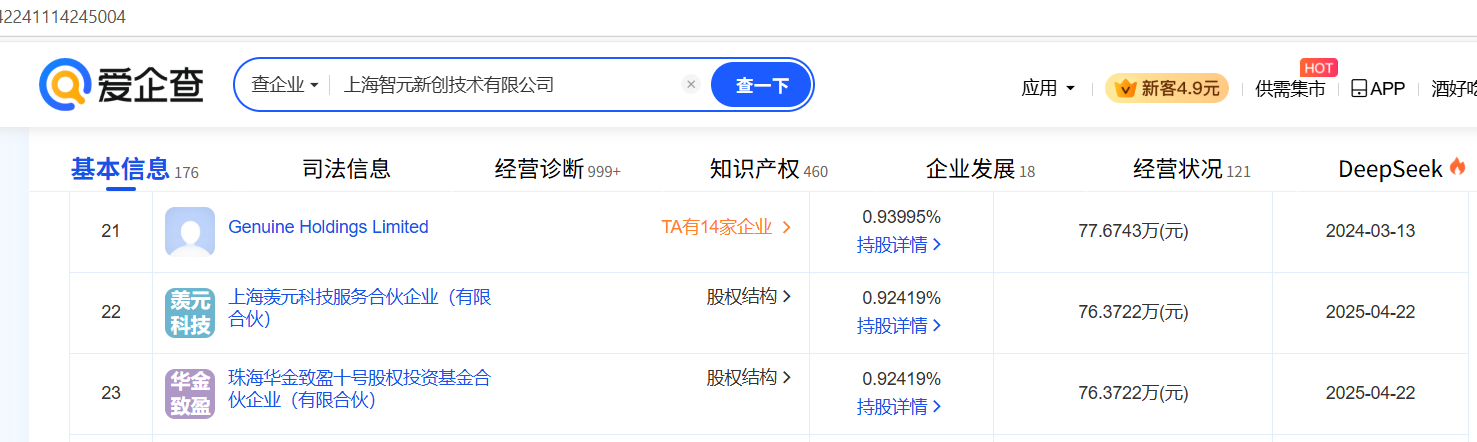The image size is (1477, 442).
Task: Open the APP link in header
Action: pos(1378,88)
